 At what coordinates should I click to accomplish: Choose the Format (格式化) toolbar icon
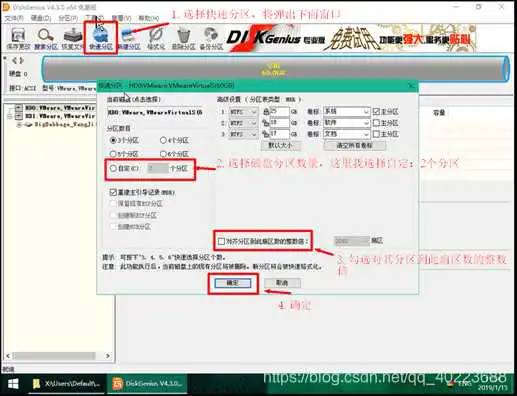[156, 39]
